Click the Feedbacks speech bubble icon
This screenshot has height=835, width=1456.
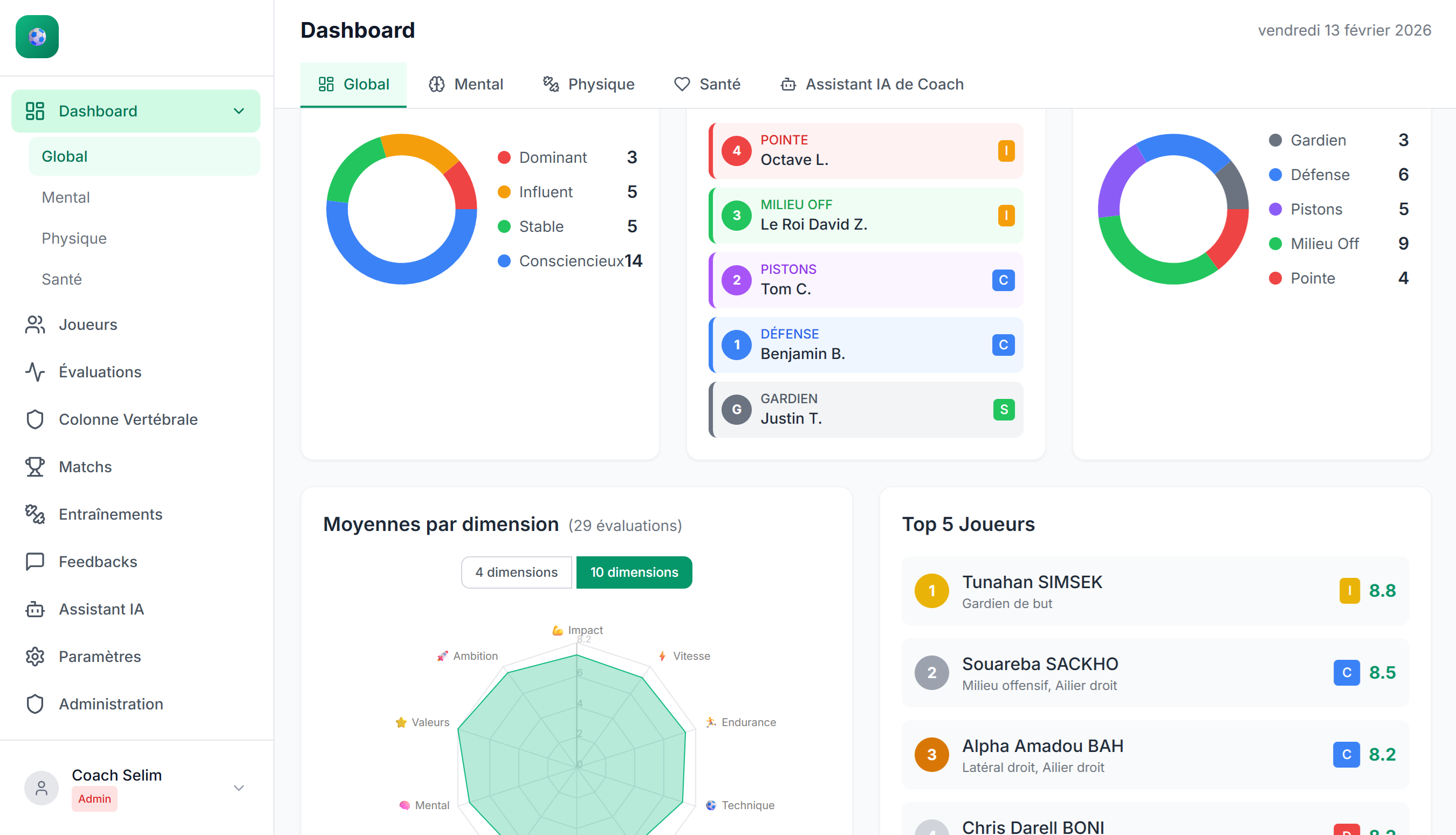click(35, 562)
